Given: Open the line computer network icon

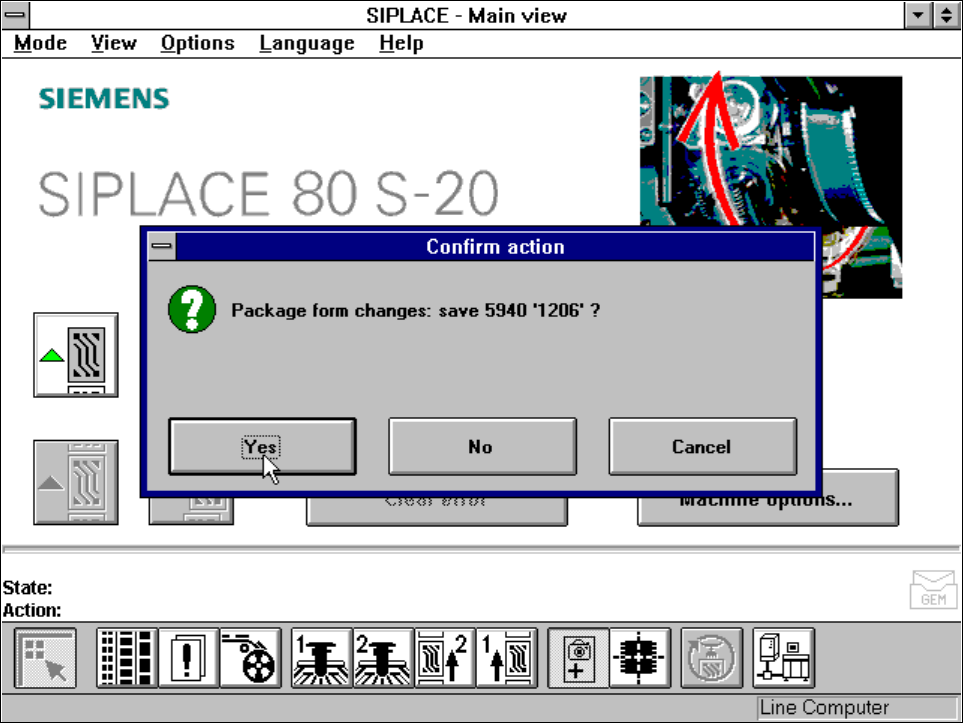Looking at the screenshot, I should (x=784, y=658).
